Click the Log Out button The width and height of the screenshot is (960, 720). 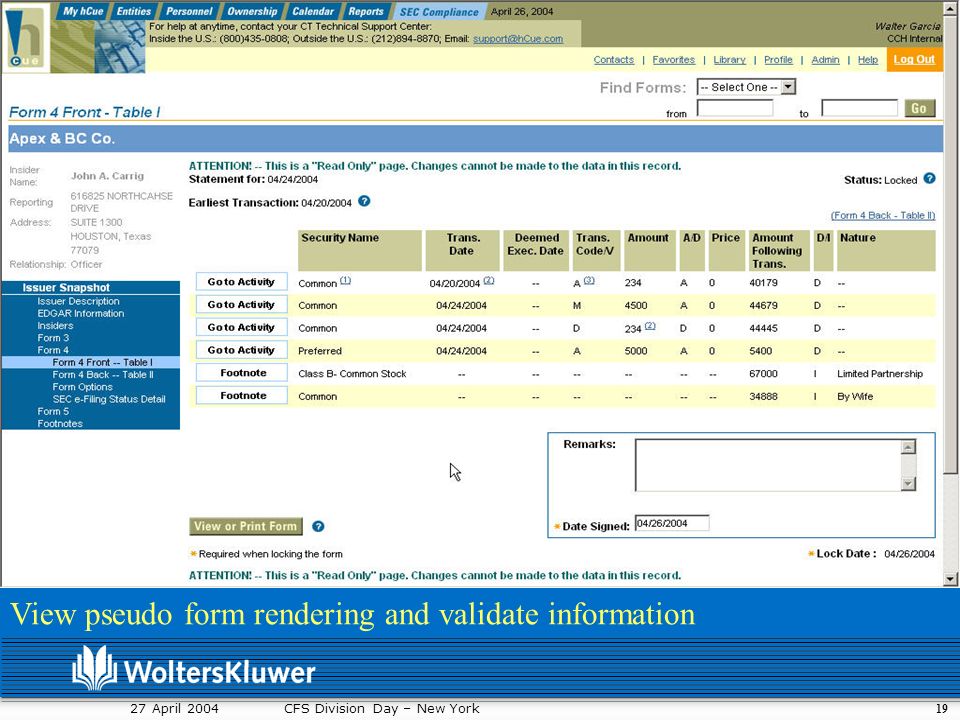click(x=914, y=59)
